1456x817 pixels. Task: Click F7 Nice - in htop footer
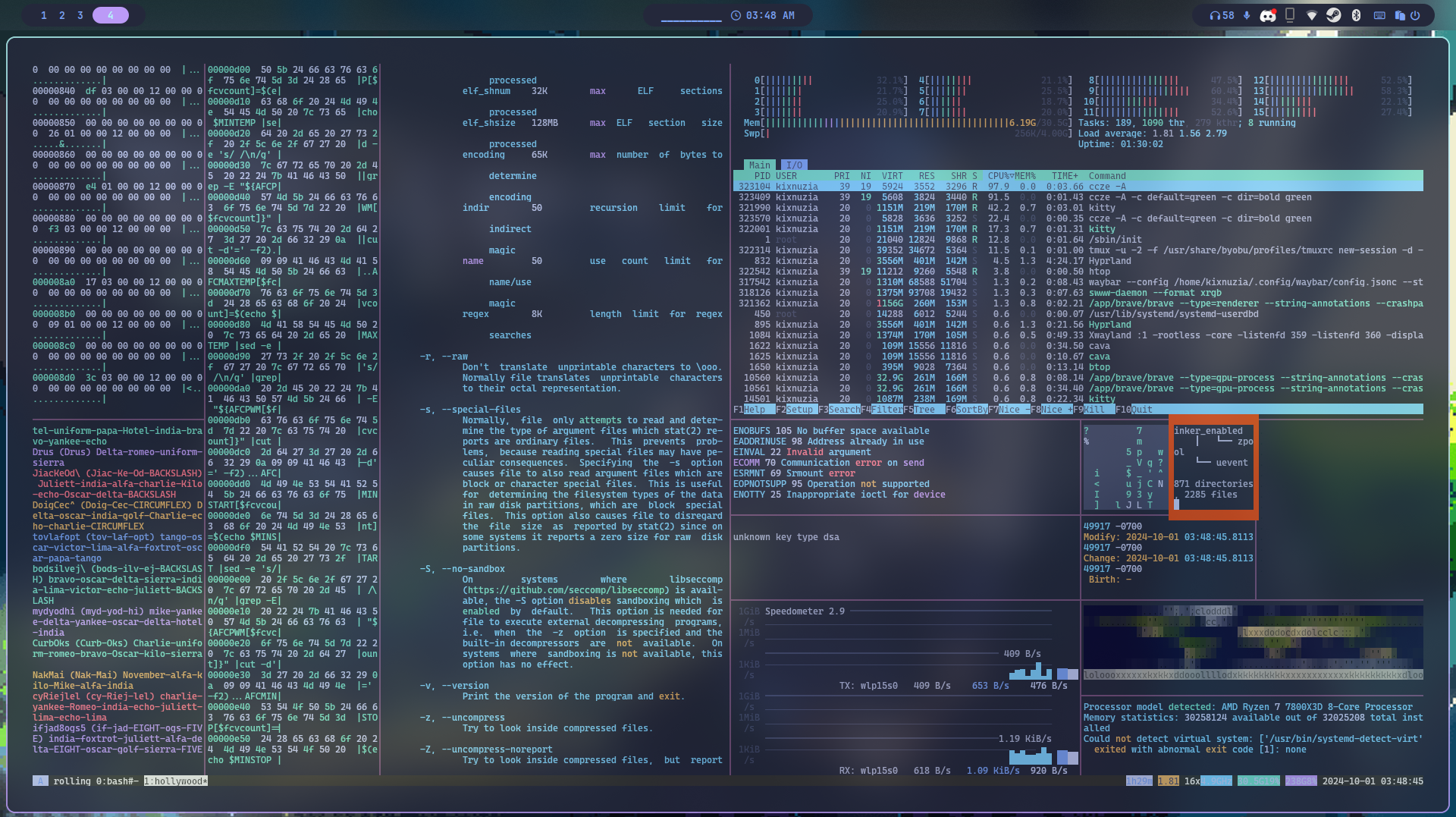coord(1009,410)
